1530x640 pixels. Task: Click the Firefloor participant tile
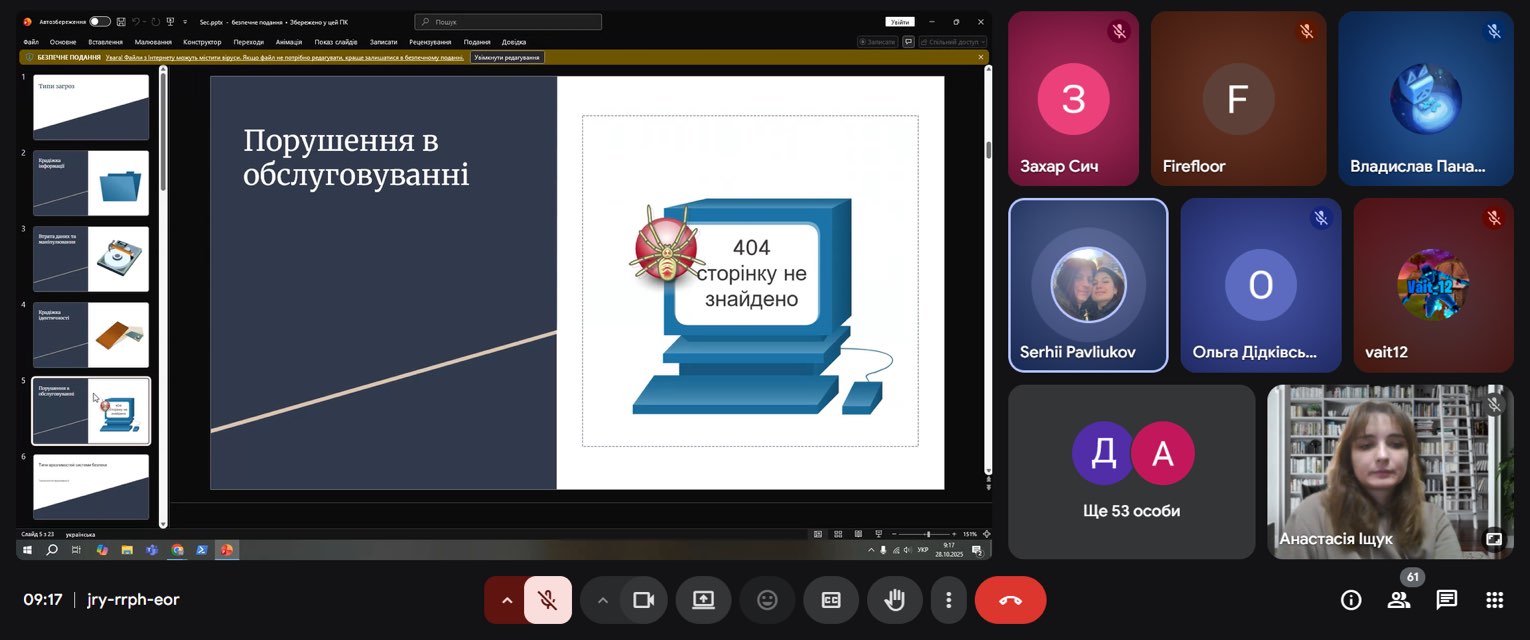click(1238, 98)
